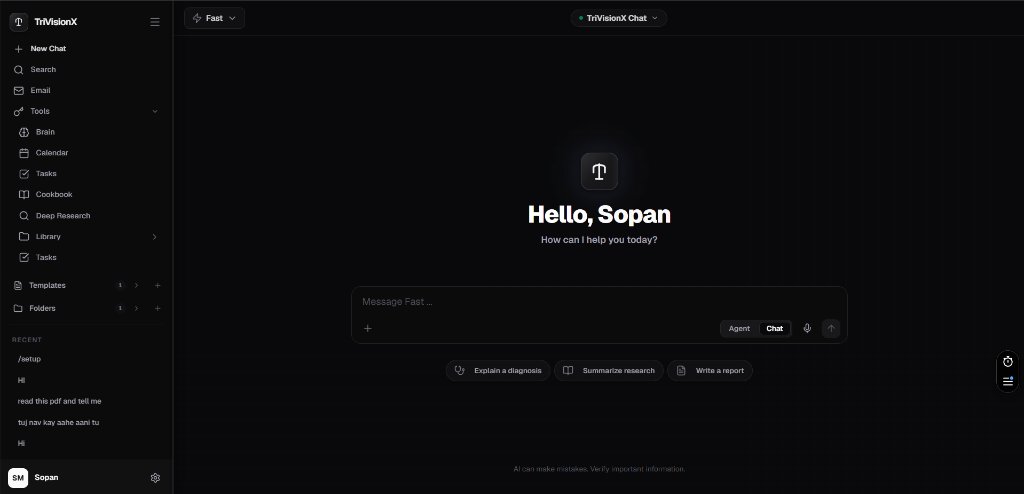Click the Sopan username at bottom

point(46,478)
